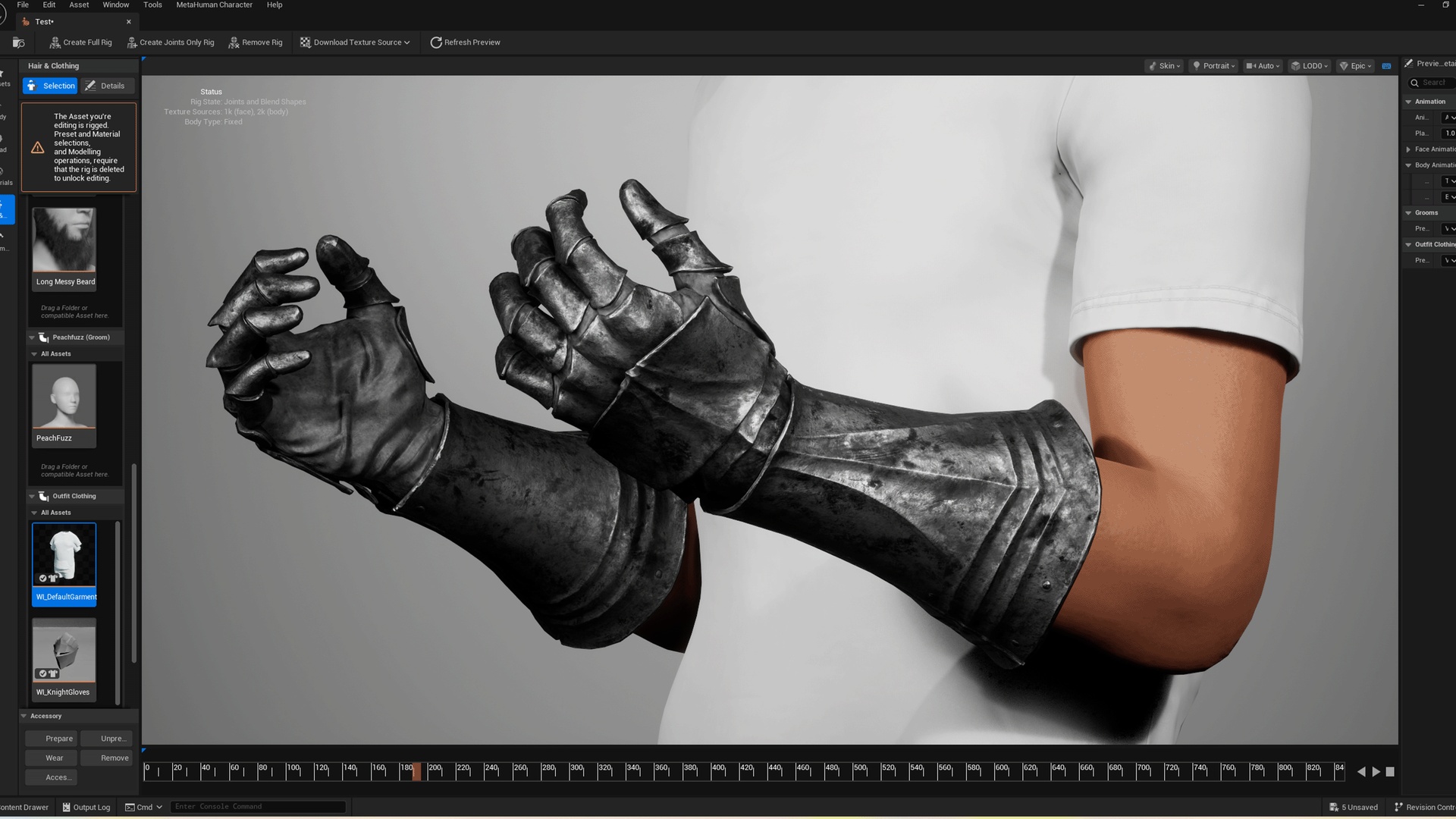Click the keyboard shortcuts icon in viewport bar
Viewport: 1456px width, 819px height.
[x=1386, y=66]
